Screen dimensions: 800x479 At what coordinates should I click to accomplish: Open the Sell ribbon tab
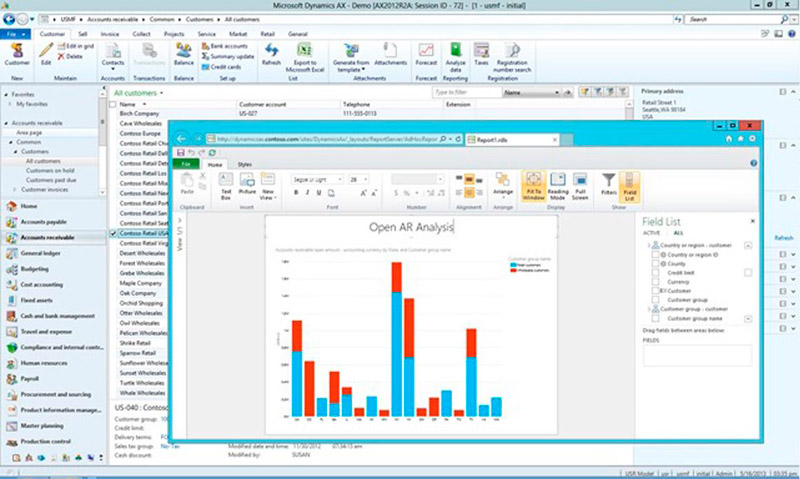[x=83, y=34]
